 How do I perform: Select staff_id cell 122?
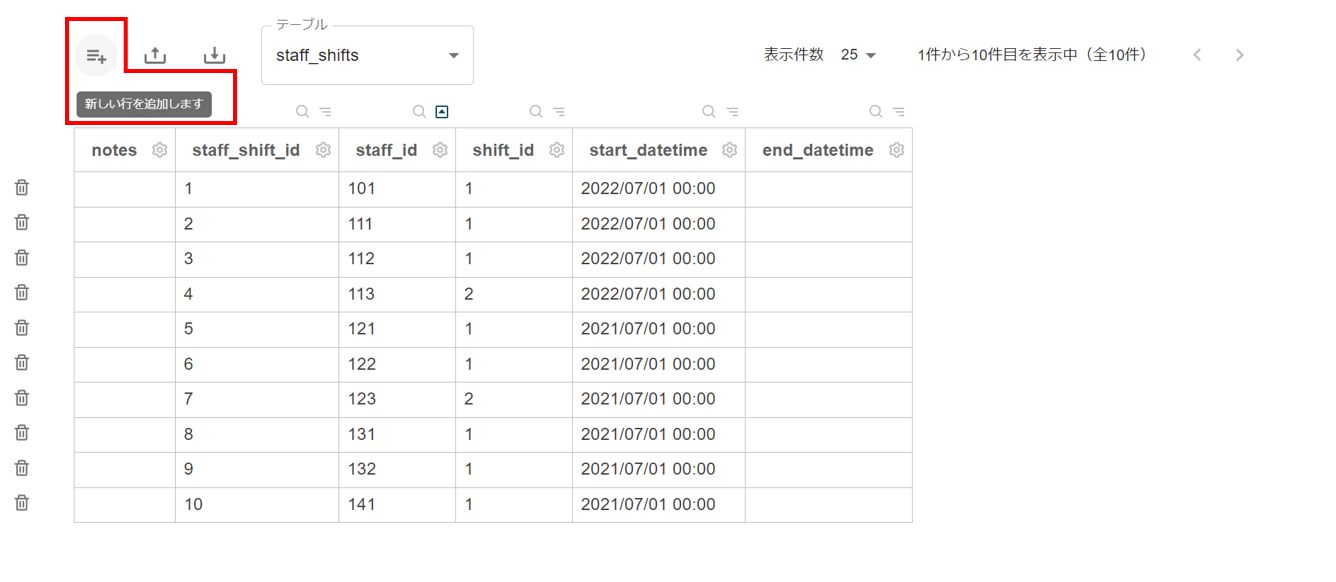point(397,364)
